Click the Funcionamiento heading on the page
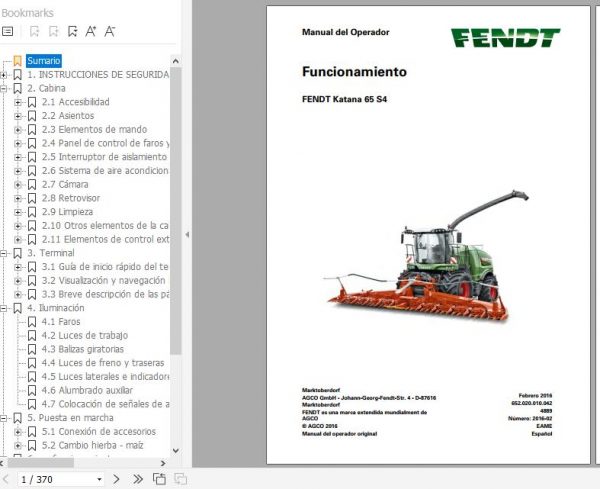Screen dimensions: 600x489 coord(354,72)
